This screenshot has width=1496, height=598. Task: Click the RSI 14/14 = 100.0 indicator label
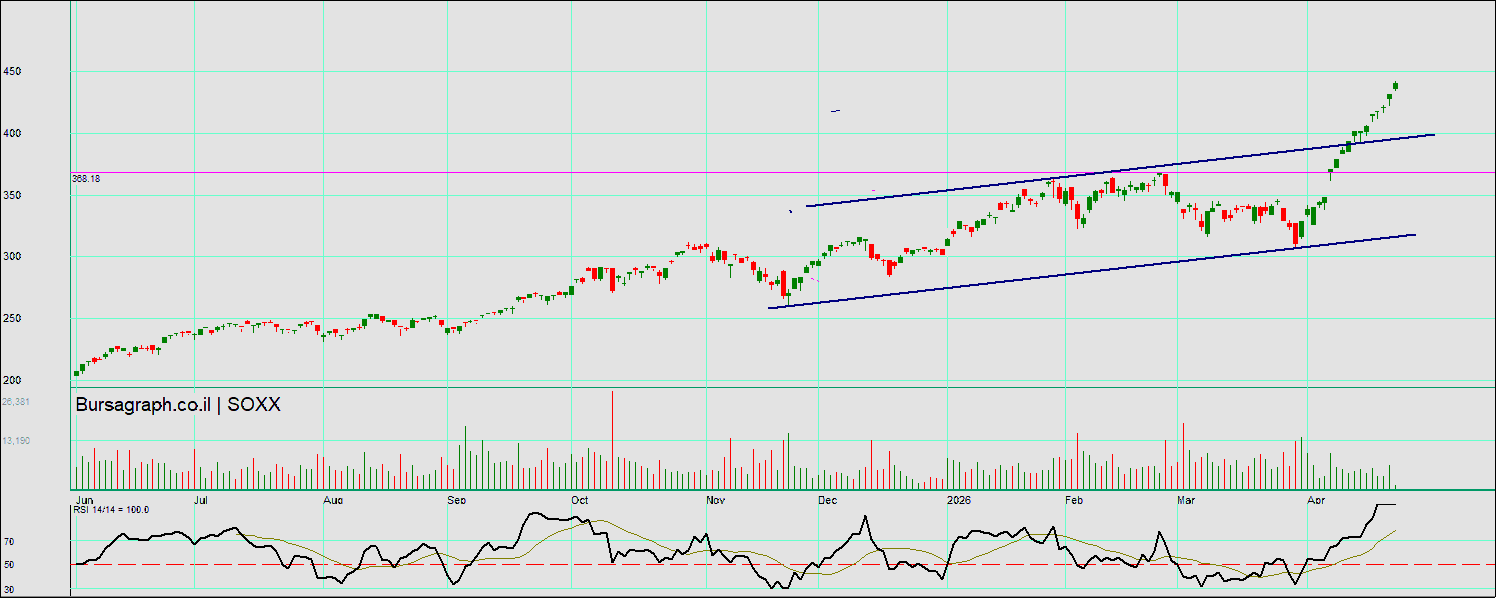[x=111, y=510]
